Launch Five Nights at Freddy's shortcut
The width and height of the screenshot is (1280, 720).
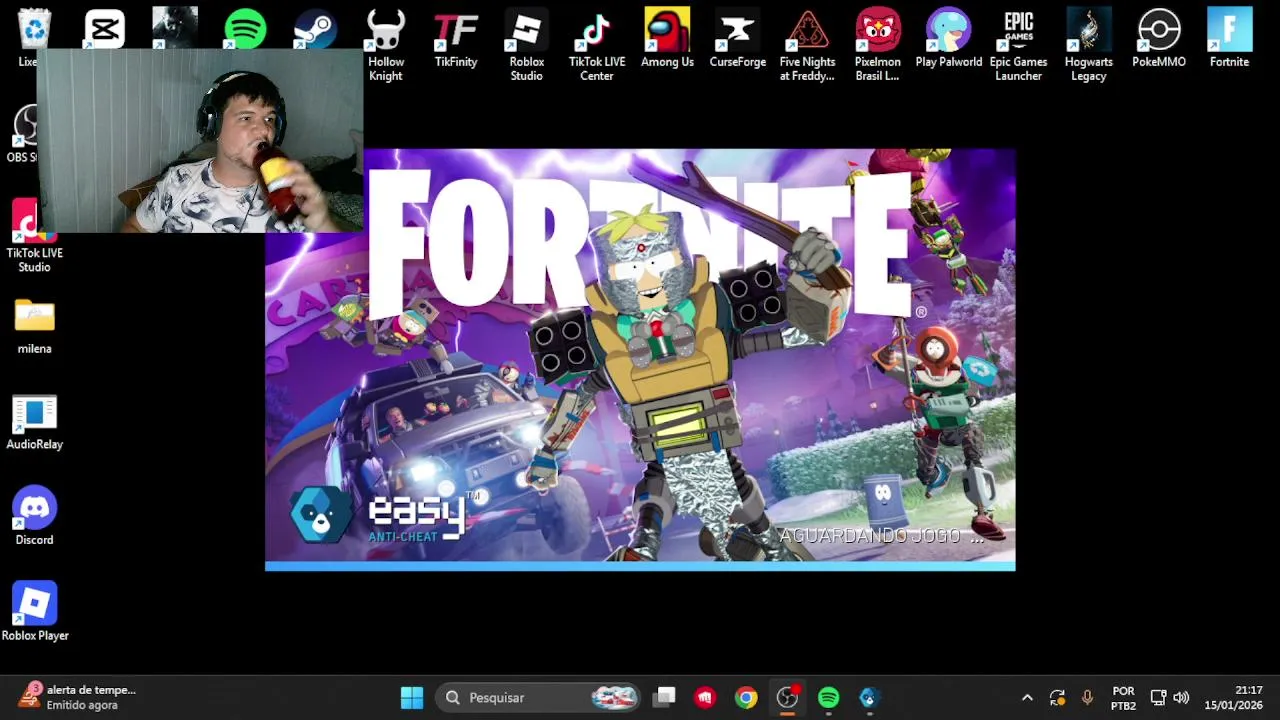pyautogui.click(x=807, y=45)
